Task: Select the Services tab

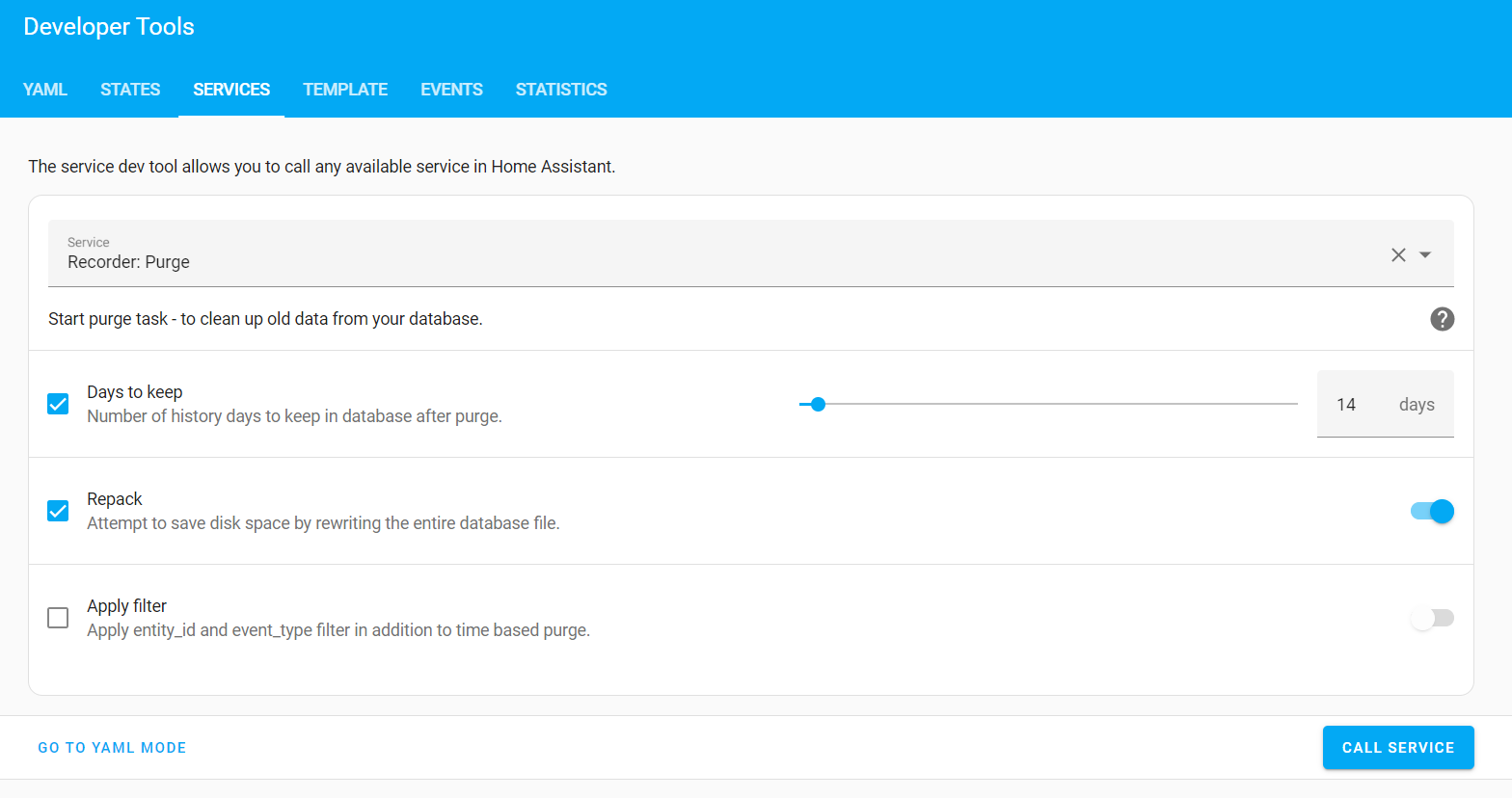Action: [x=231, y=90]
